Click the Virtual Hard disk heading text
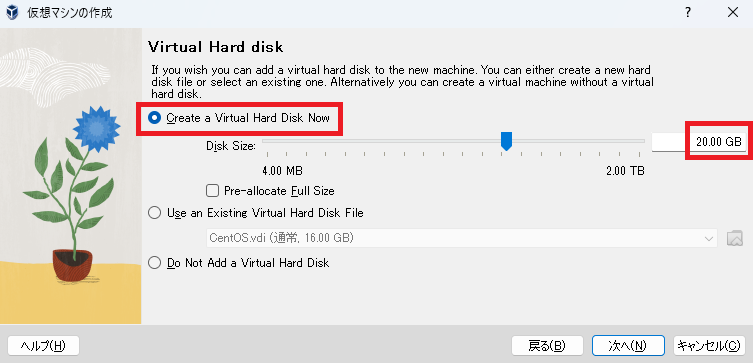This screenshot has width=753, height=363. pos(216,47)
